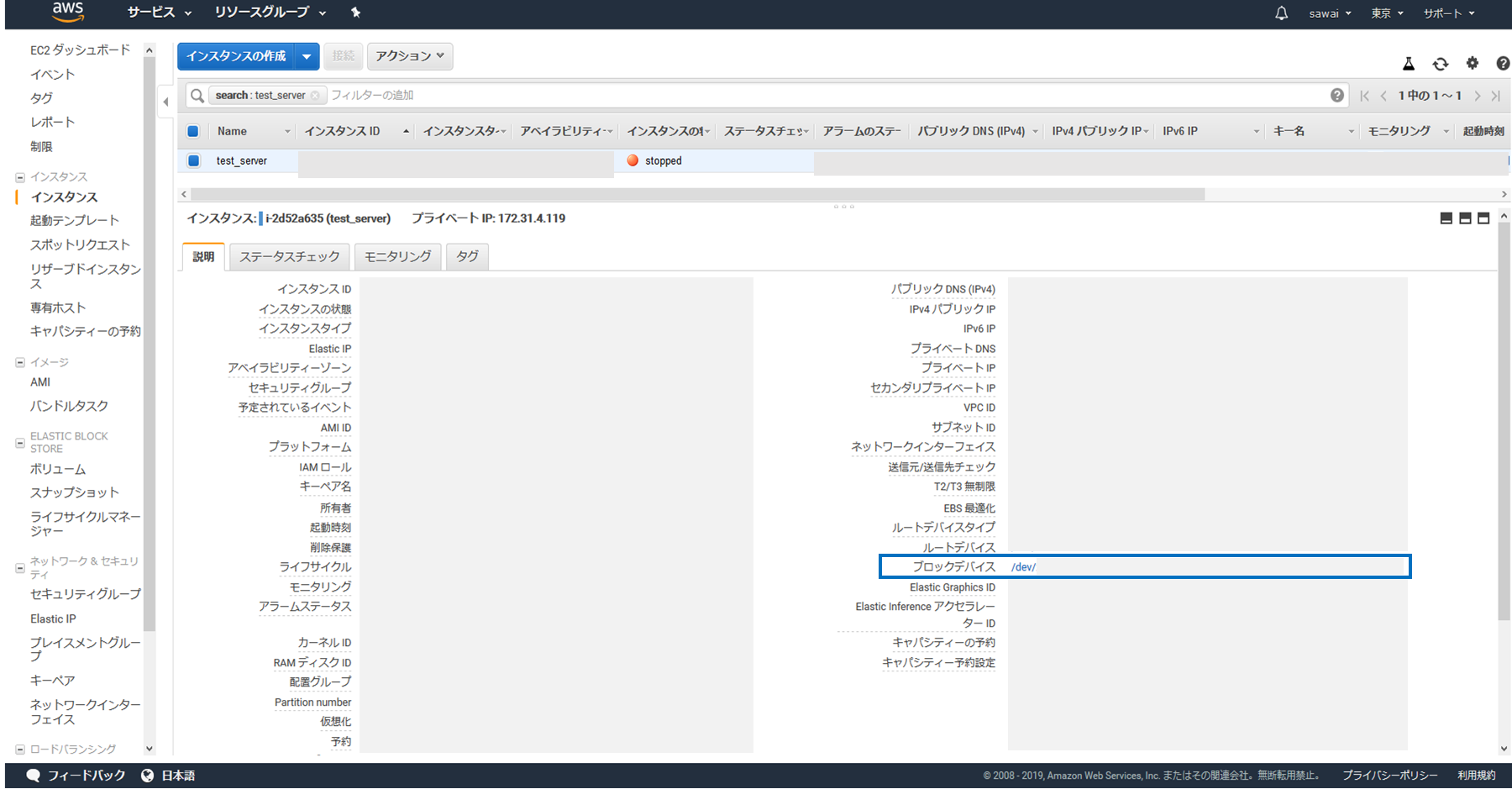The width and height of the screenshot is (1512, 789).
Task: Open the プライバシーポリシー footer link
Action: pyautogui.click(x=1389, y=776)
